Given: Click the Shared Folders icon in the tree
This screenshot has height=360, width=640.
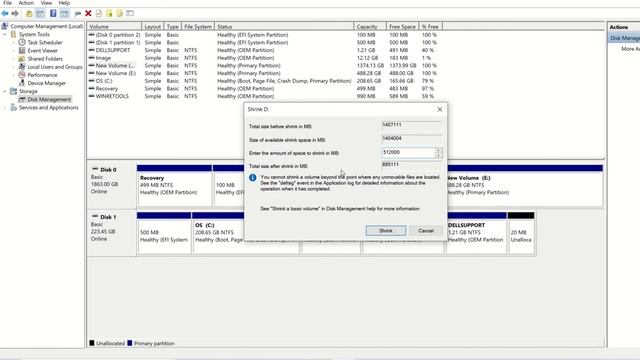Looking at the screenshot, I should click(22, 59).
